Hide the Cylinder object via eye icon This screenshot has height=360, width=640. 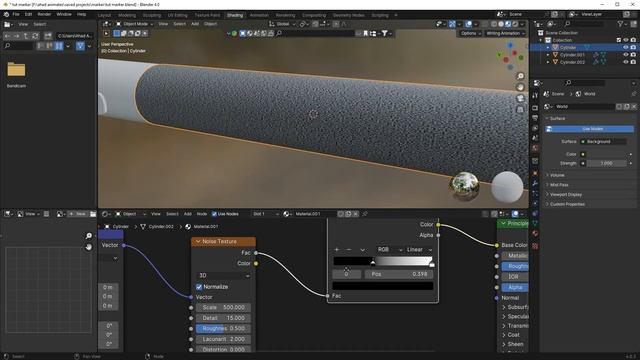(x=626, y=47)
